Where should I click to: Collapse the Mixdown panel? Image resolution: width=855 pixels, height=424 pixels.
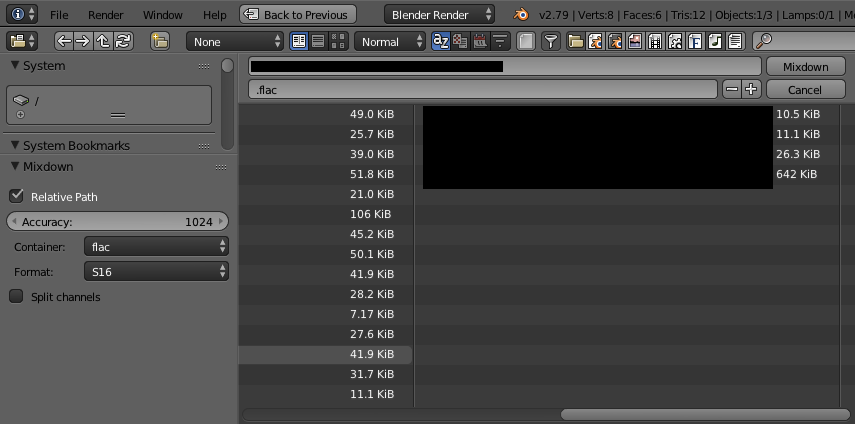(x=15, y=166)
